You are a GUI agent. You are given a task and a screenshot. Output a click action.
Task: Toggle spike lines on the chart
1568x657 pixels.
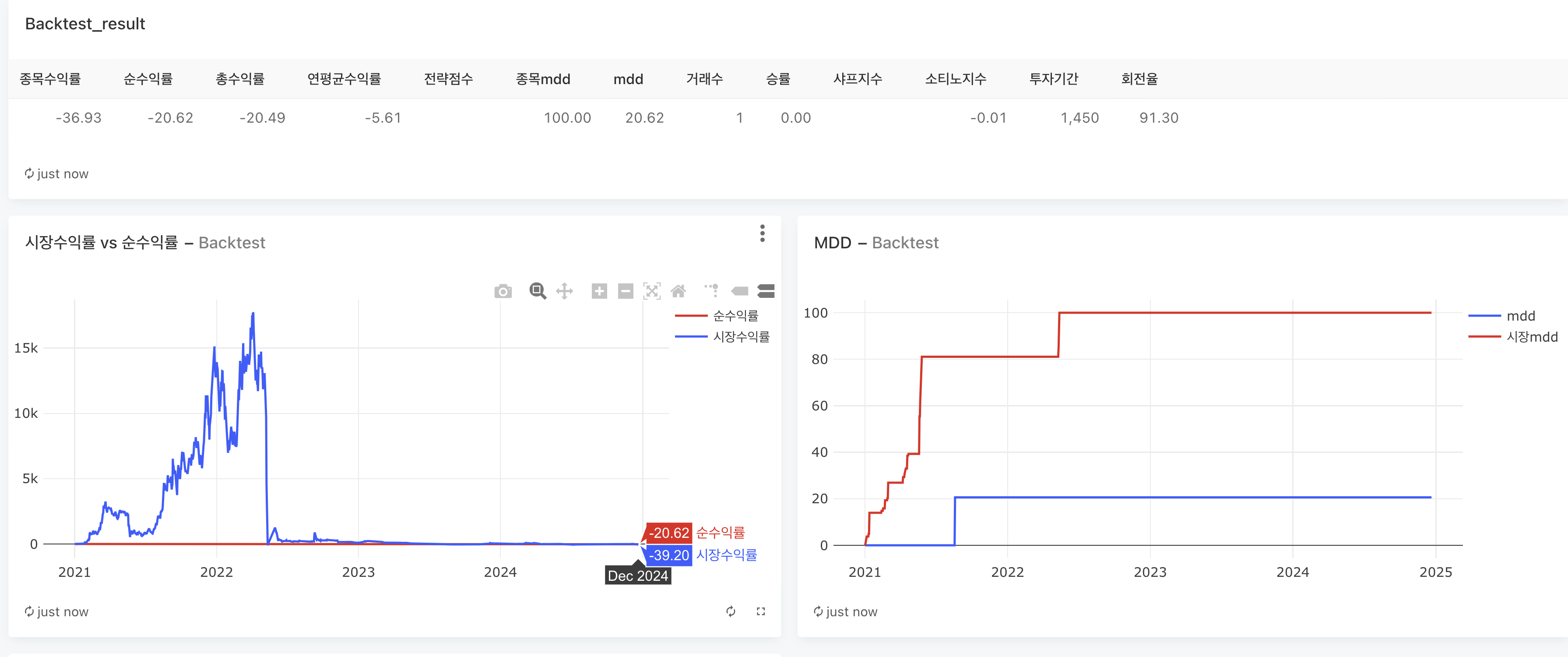tap(712, 291)
